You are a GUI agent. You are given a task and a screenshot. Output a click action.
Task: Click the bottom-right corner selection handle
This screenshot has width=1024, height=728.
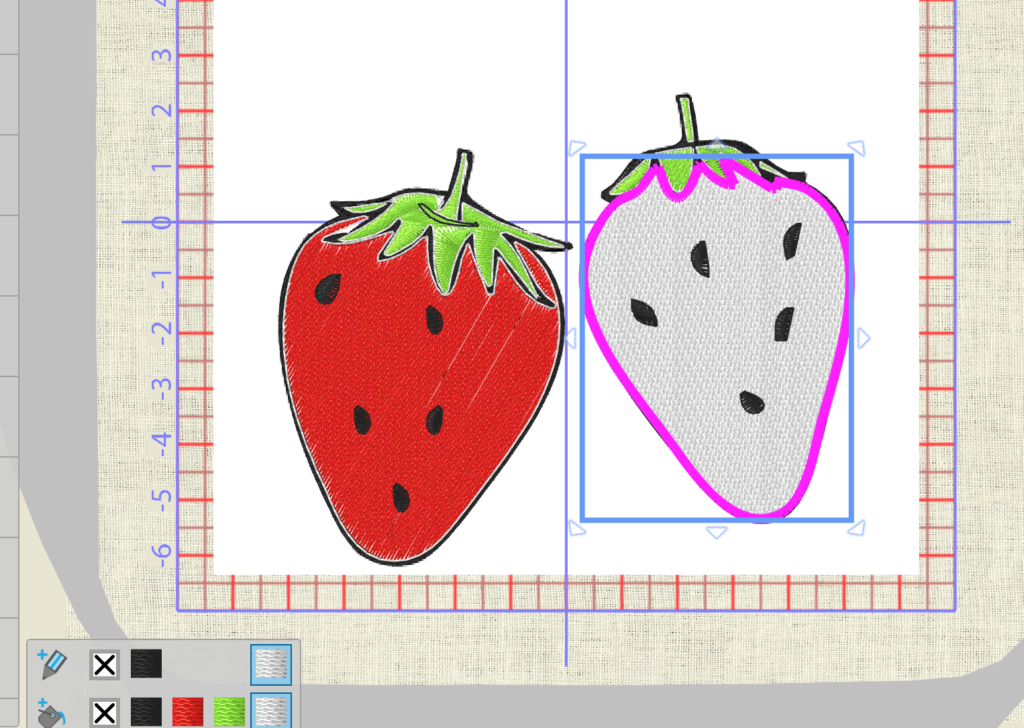[x=857, y=527]
